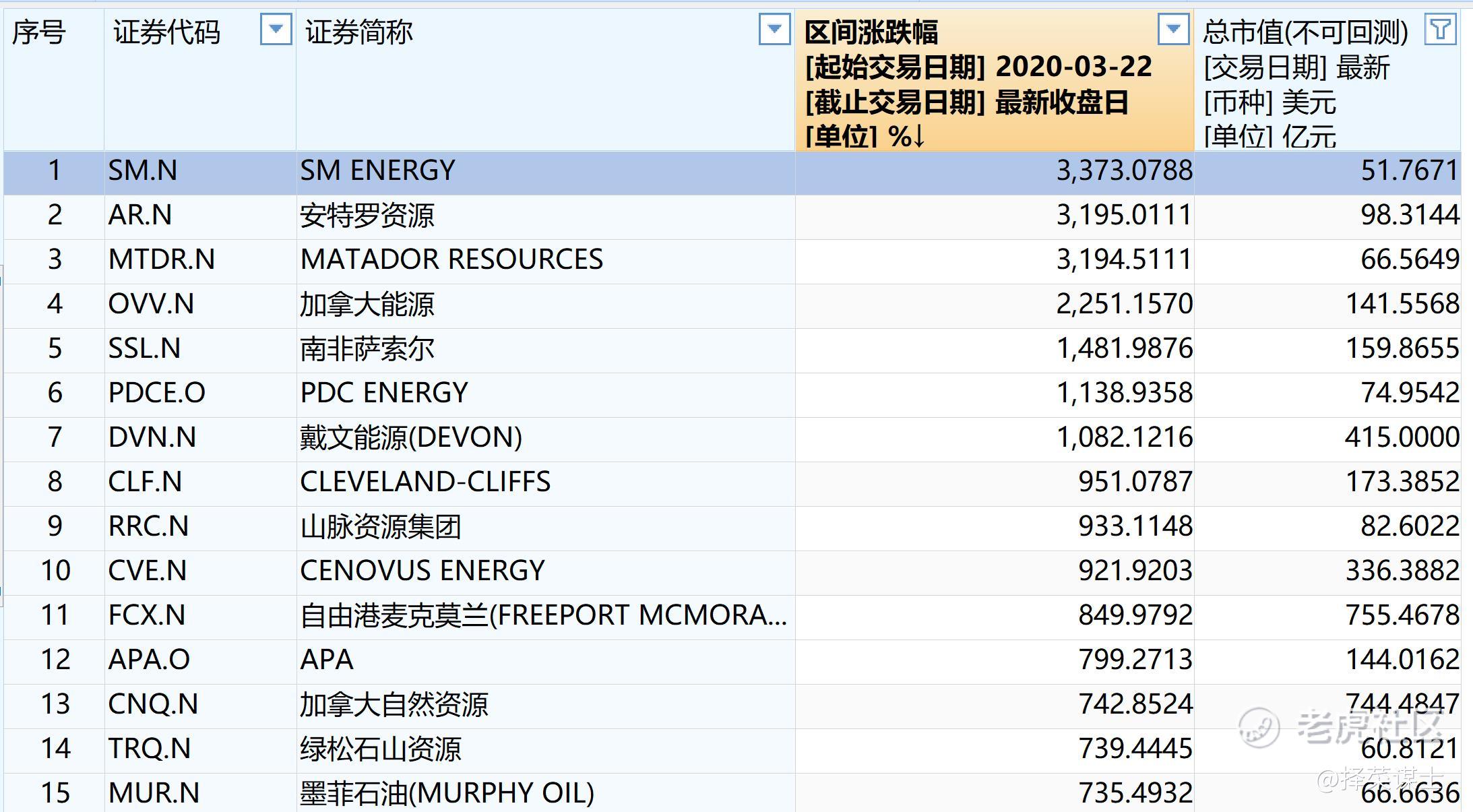This screenshot has width=1473, height=812.
Task: Select the CENOVUS ENERGY row
Action: click(x=422, y=571)
